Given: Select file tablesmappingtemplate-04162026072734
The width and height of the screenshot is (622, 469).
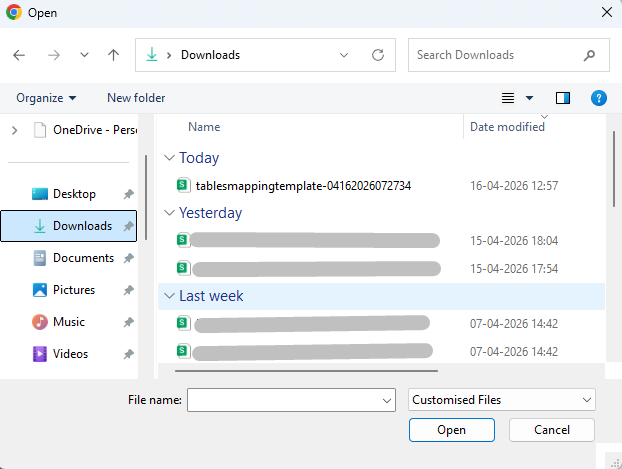Looking at the screenshot, I should (x=303, y=186).
